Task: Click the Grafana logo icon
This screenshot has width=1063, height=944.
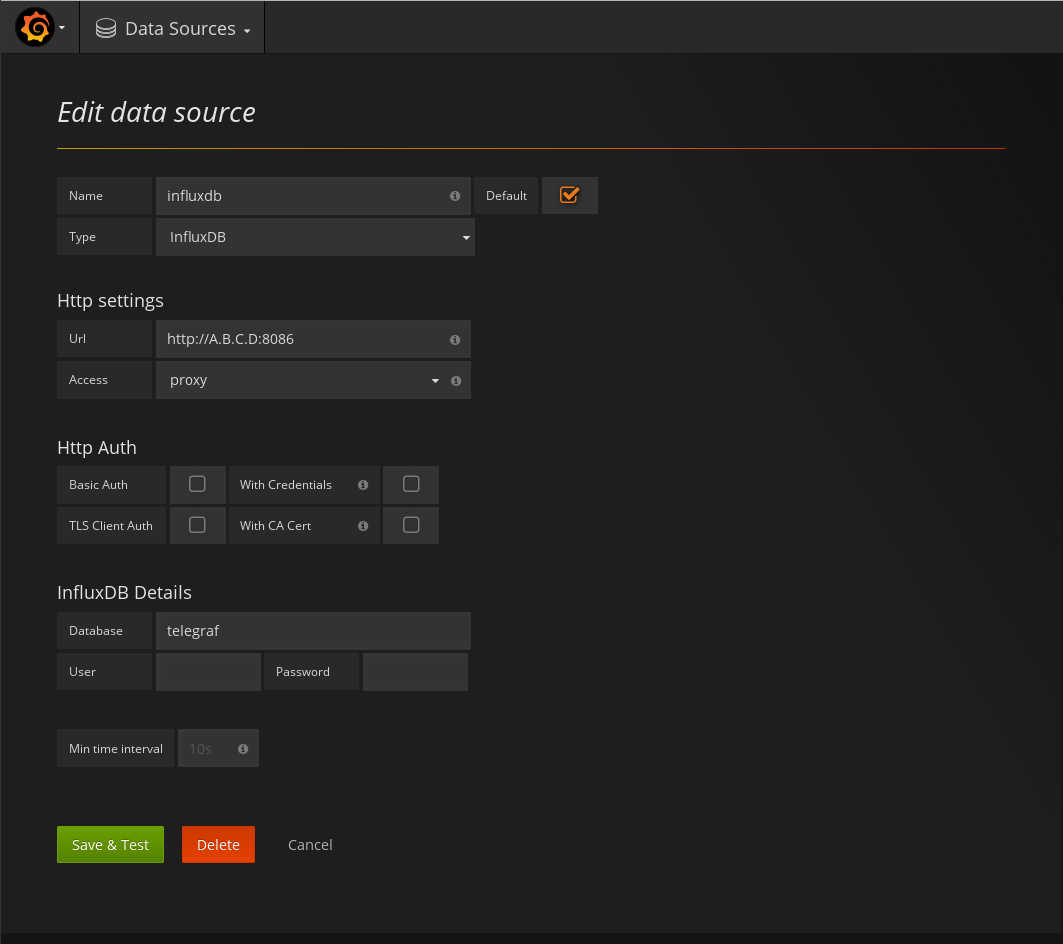Action: pos(34,28)
